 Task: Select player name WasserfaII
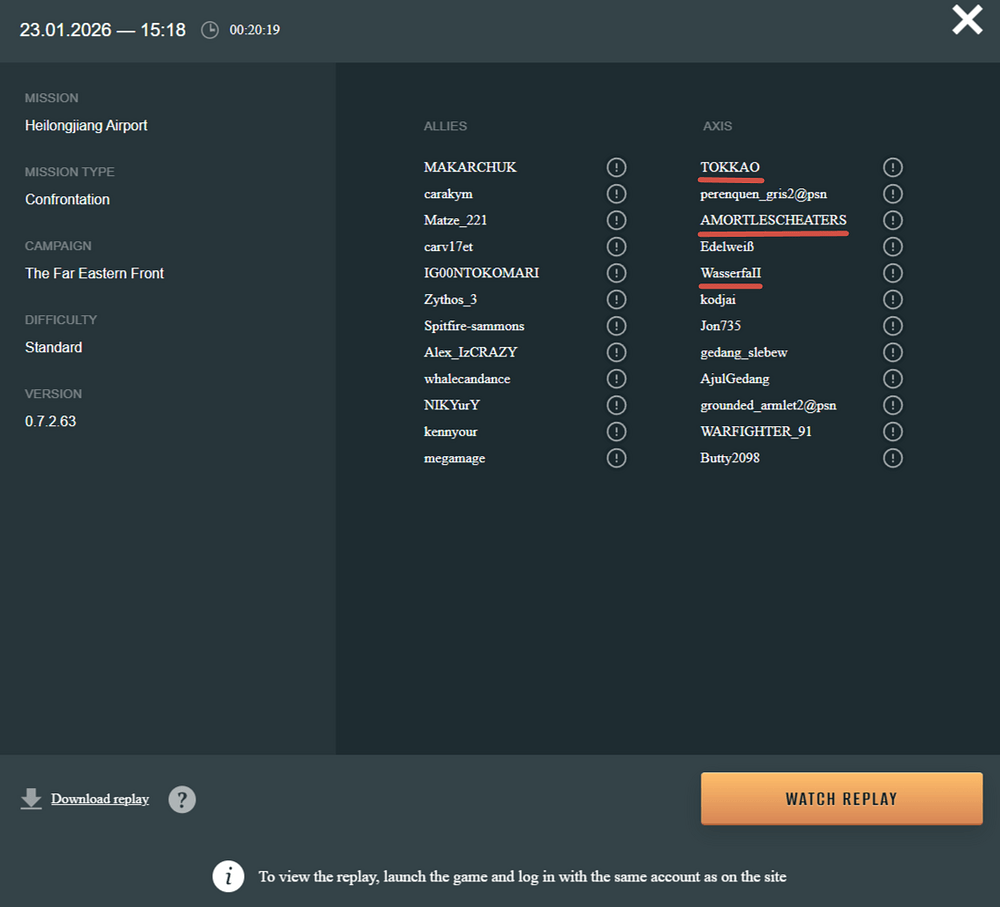coord(731,273)
